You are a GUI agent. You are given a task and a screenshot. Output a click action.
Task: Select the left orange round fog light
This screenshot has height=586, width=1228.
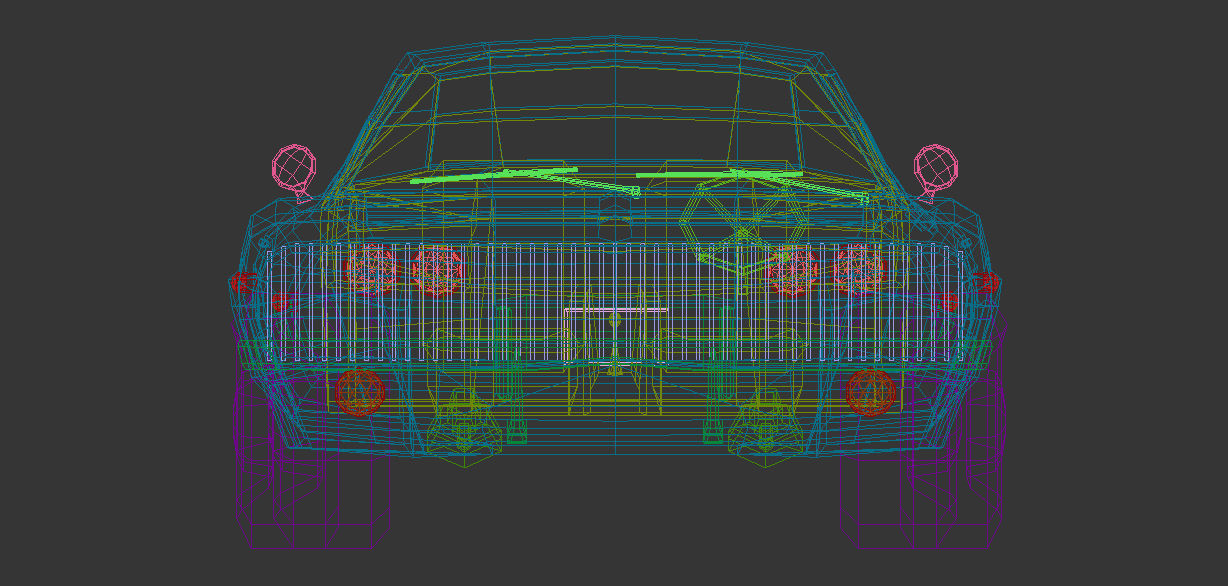pos(359,392)
